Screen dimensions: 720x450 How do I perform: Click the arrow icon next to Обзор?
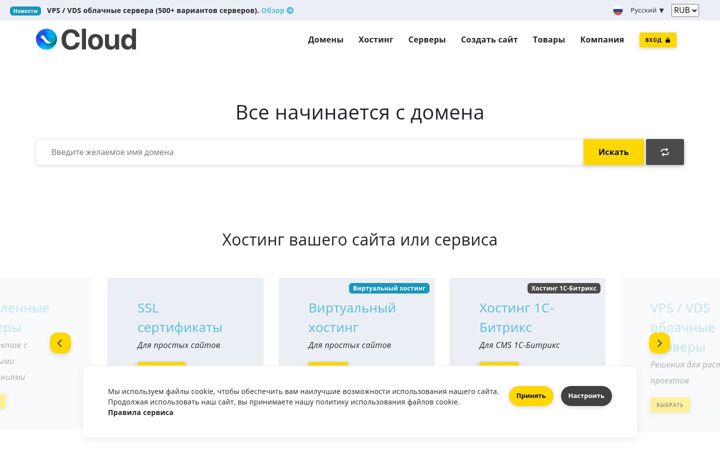[x=290, y=11]
